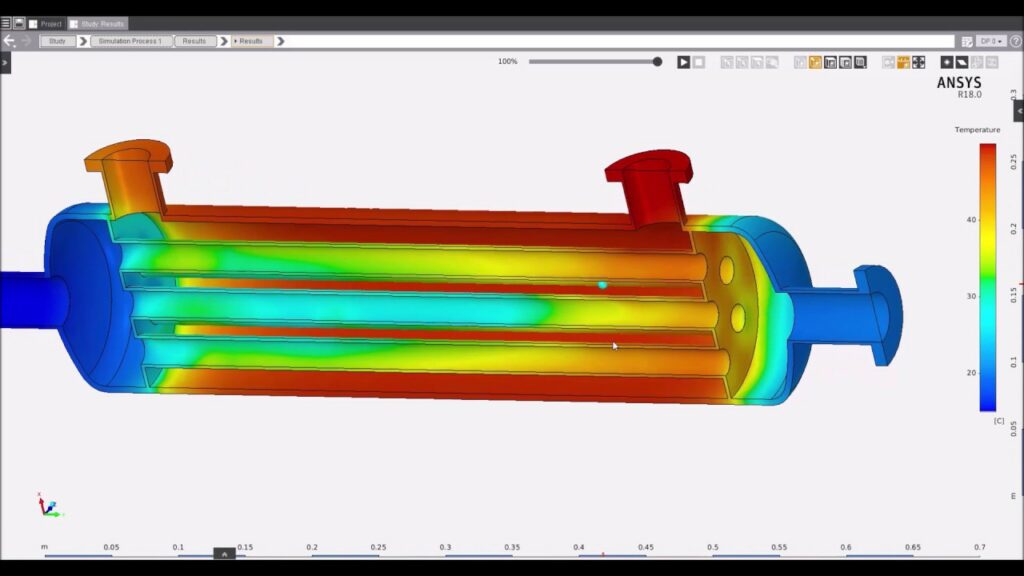Screen dimensions: 1024x576
Task: Click the animation progress slider handle
Action: (x=657, y=62)
